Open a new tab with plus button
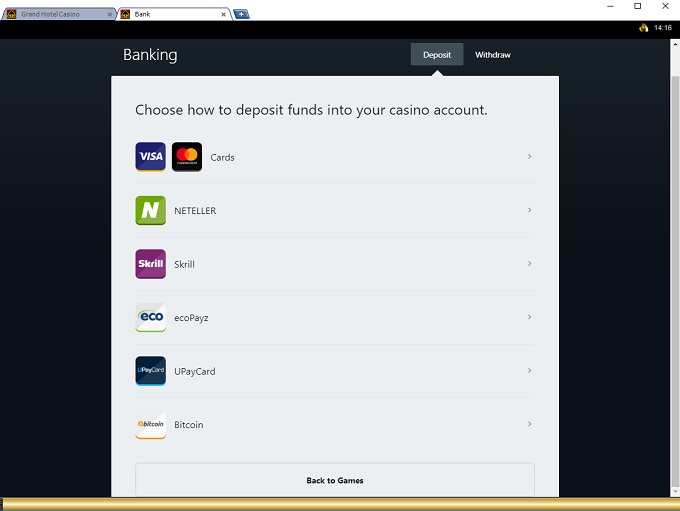680x511 pixels. [241, 14]
